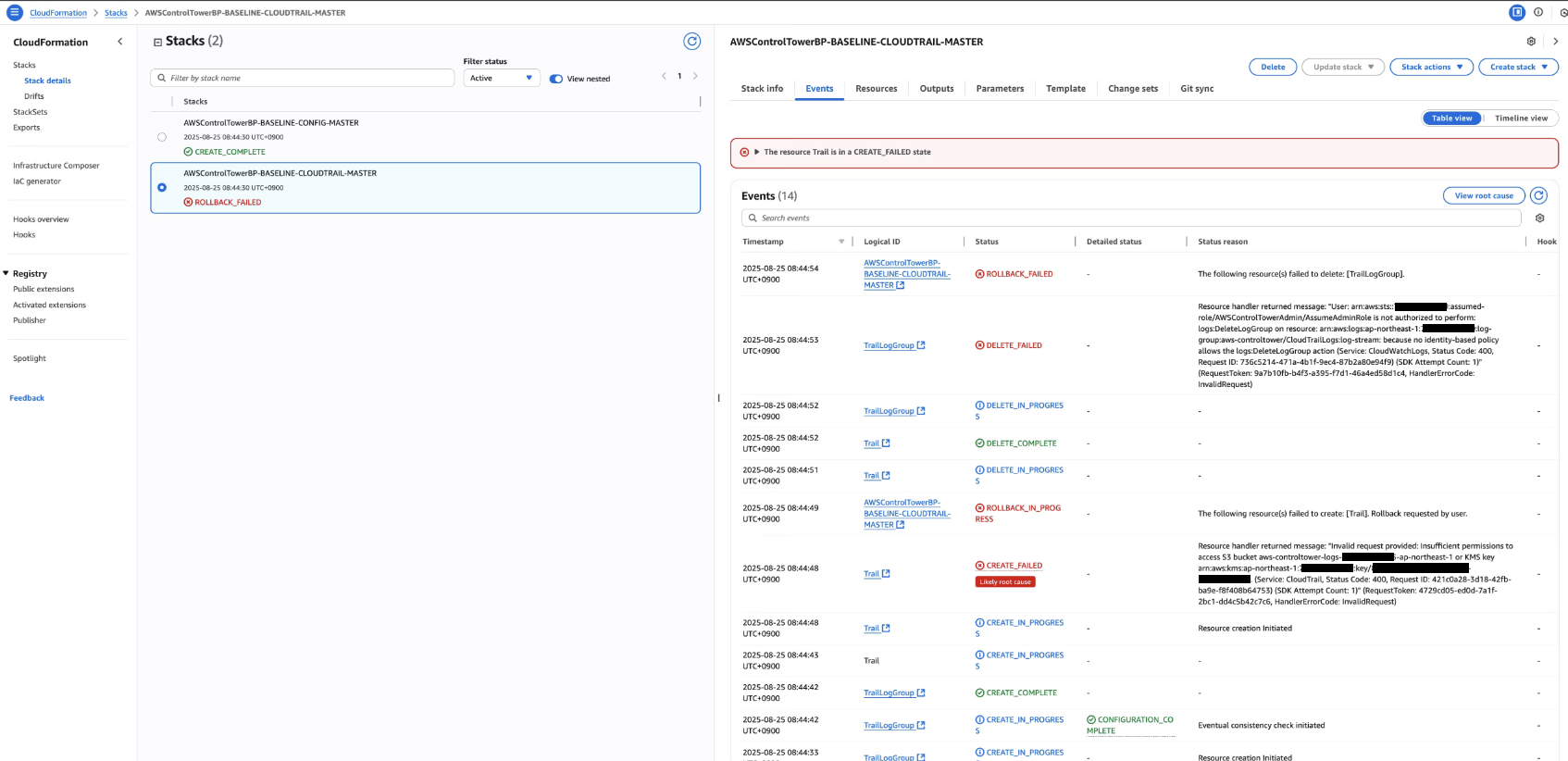Focus the Filter by stack name field
The image size is (1568, 761).
[x=303, y=78]
